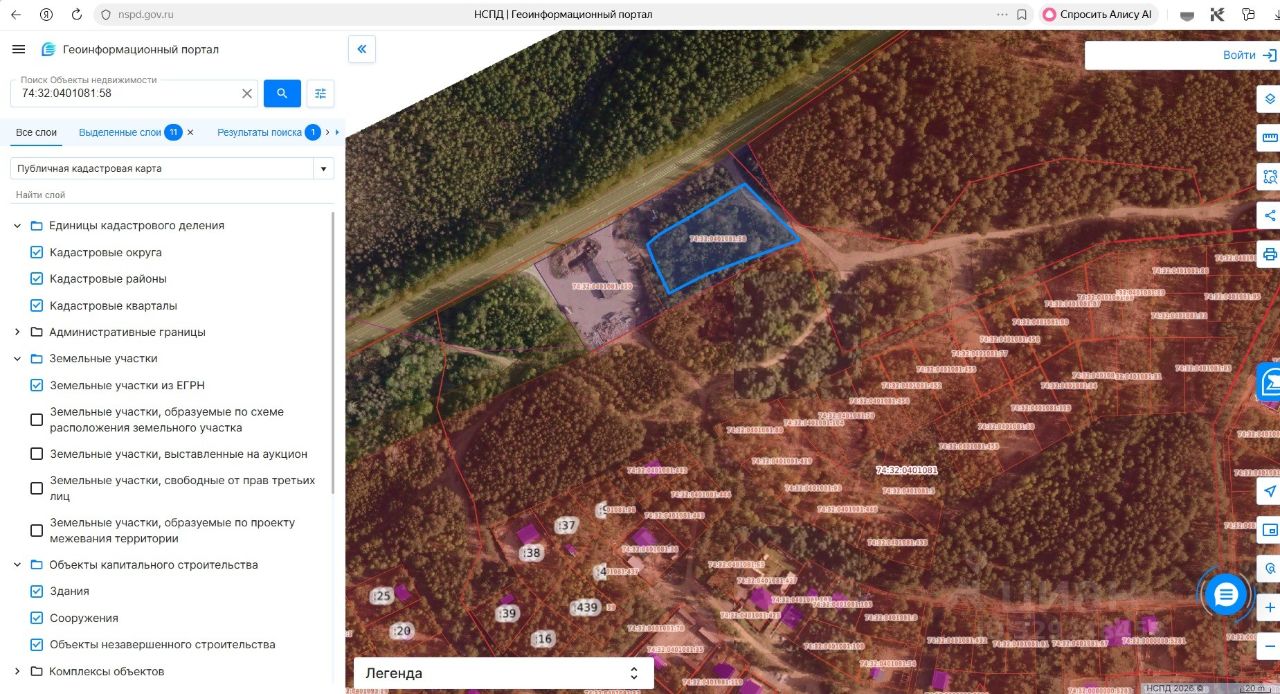Enable участки свободные от прав третьих лиц

tap(37, 488)
